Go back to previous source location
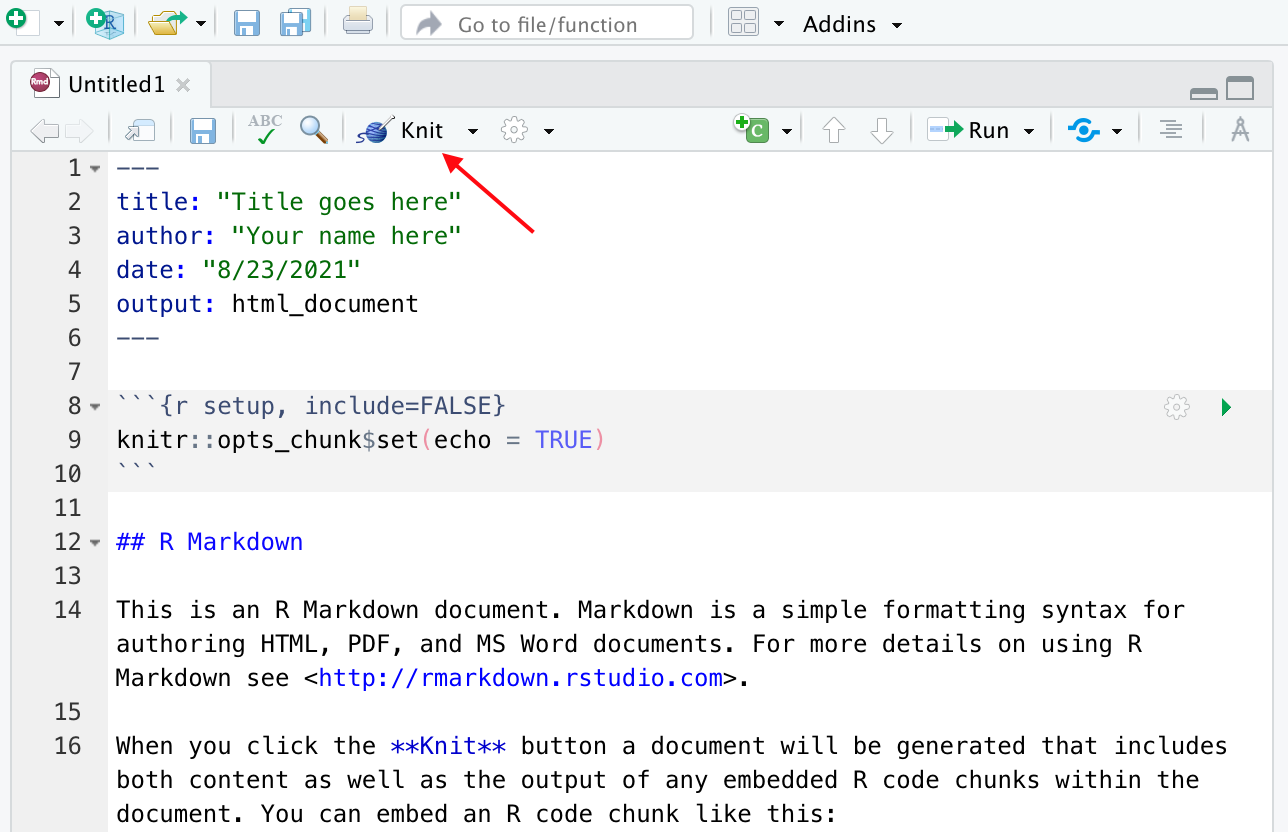 click(44, 130)
